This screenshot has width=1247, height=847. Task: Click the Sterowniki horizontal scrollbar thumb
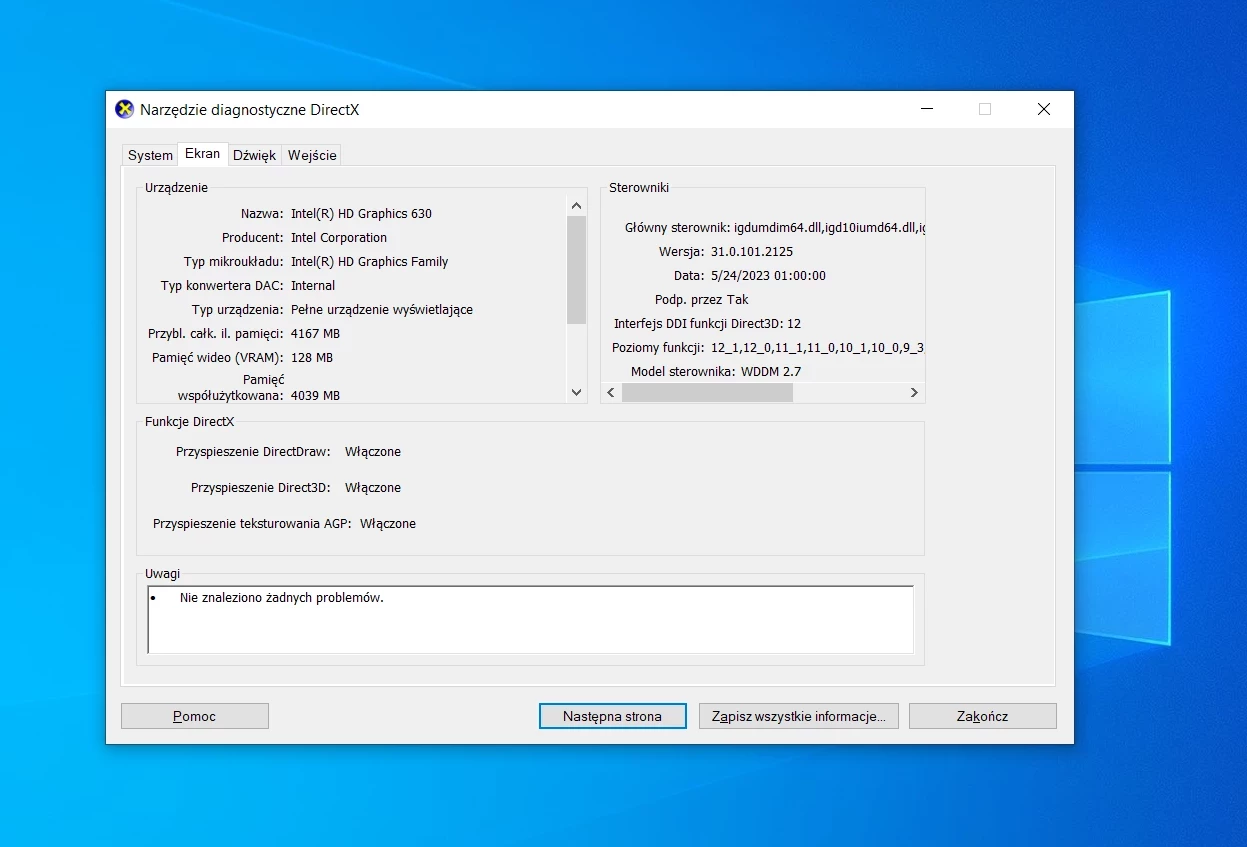pos(707,393)
